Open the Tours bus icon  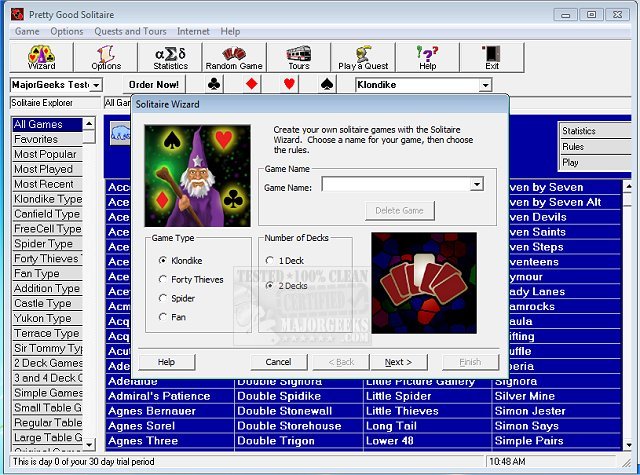(299, 58)
